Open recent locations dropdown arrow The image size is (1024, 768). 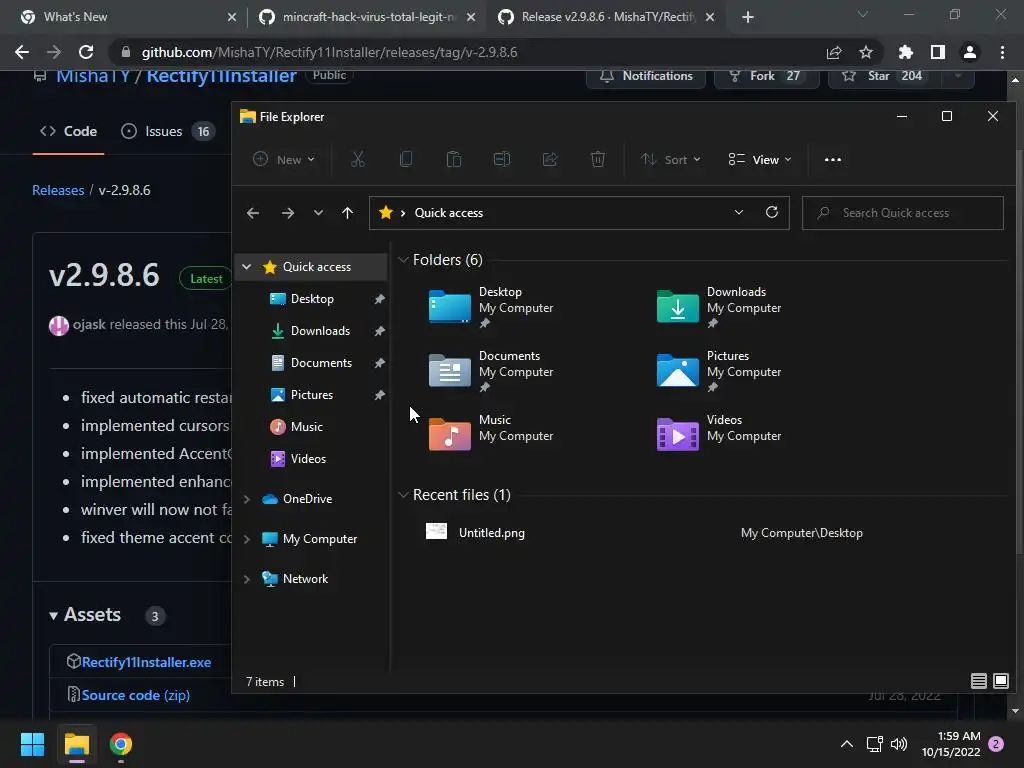(x=318, y=213)
